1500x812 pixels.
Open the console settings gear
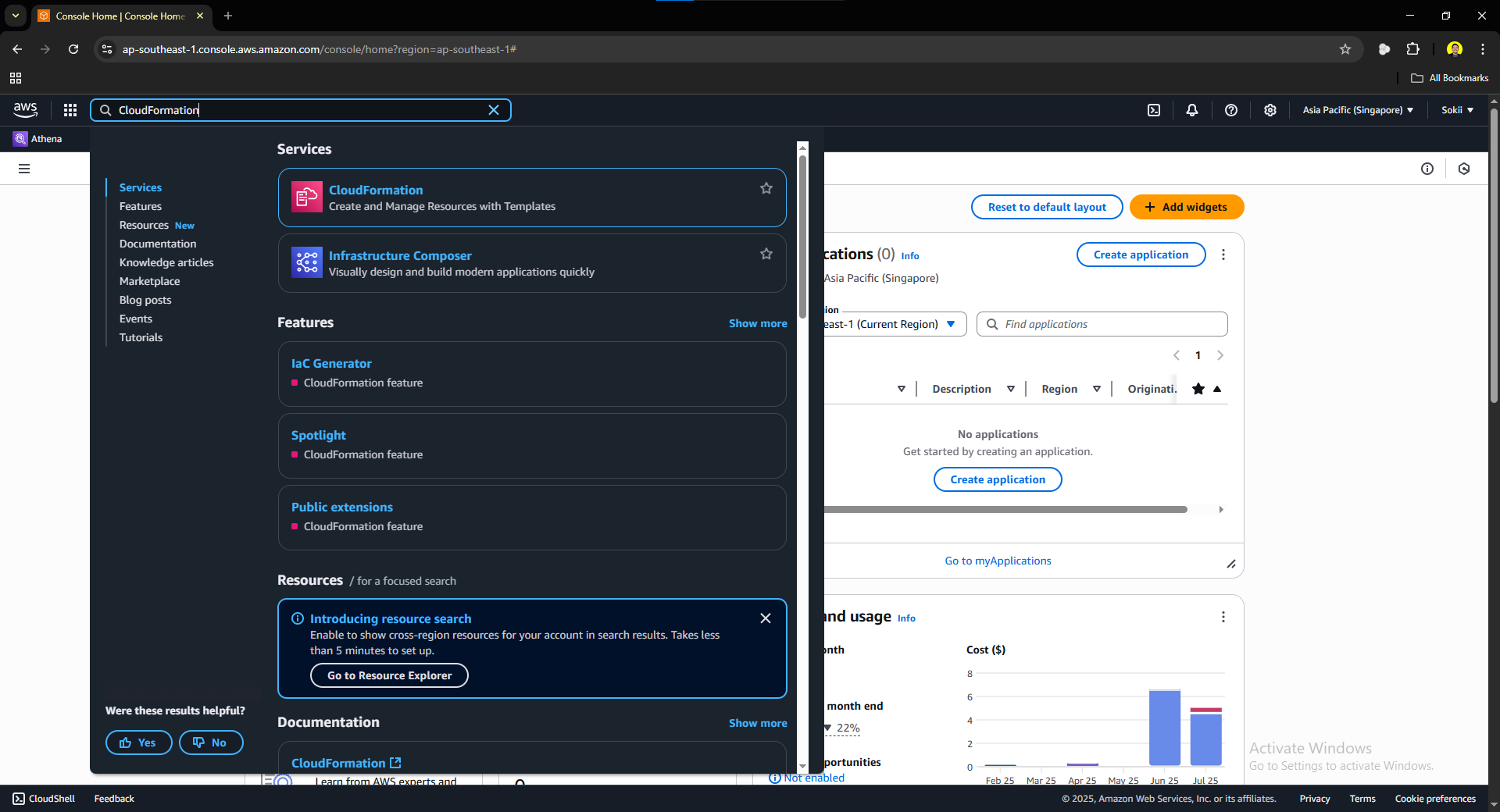tap(1270, 110)
